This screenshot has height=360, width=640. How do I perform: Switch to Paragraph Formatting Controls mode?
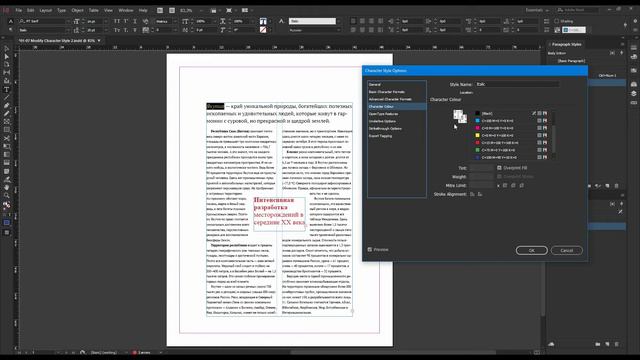pyautogui.click(x=11, y=30)
